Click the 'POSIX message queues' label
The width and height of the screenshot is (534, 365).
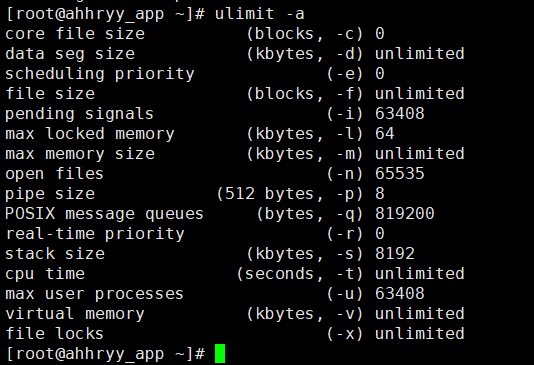[x=104, y=214]
